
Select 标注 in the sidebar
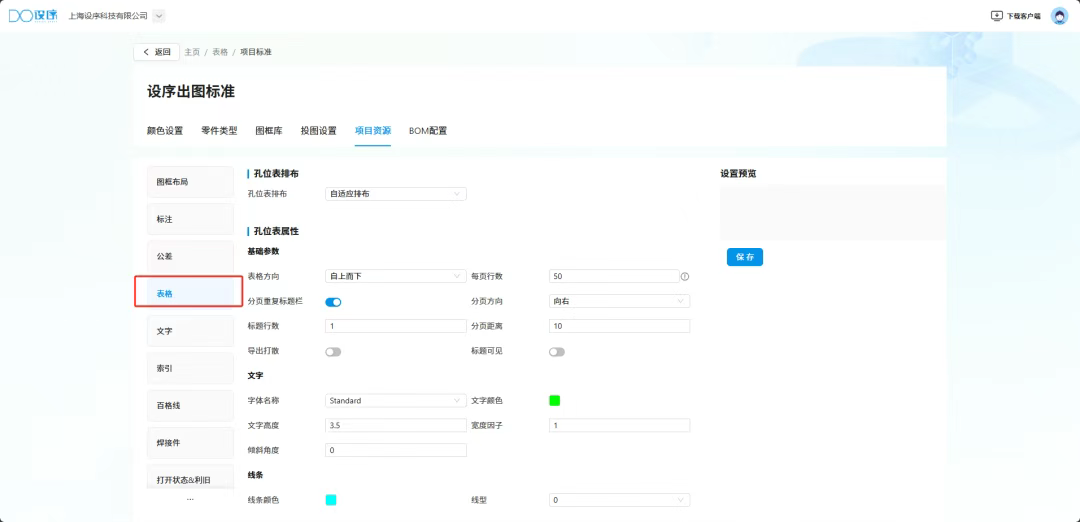190,219
